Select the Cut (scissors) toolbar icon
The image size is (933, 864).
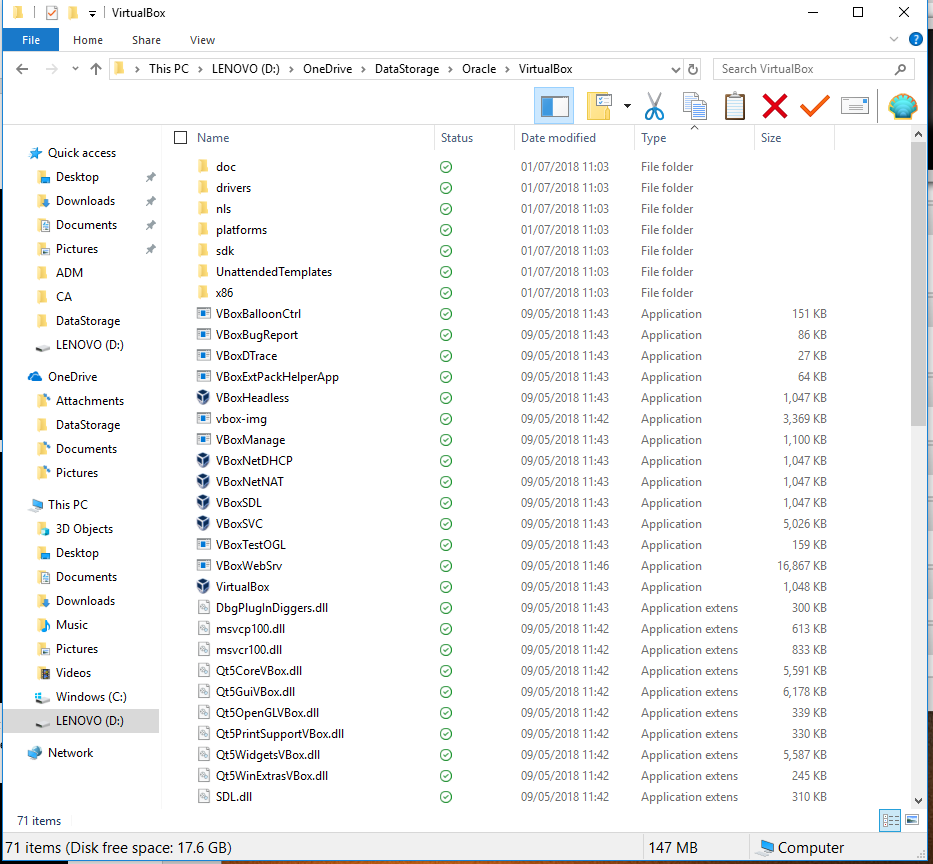[655, 105]
